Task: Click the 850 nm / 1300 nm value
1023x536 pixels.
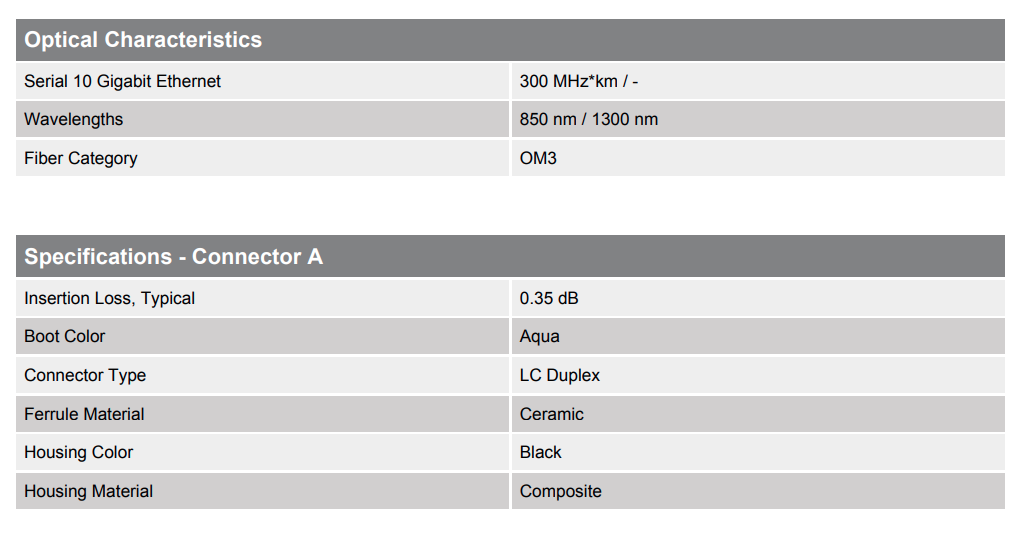Action: click(x=588, y=119)
